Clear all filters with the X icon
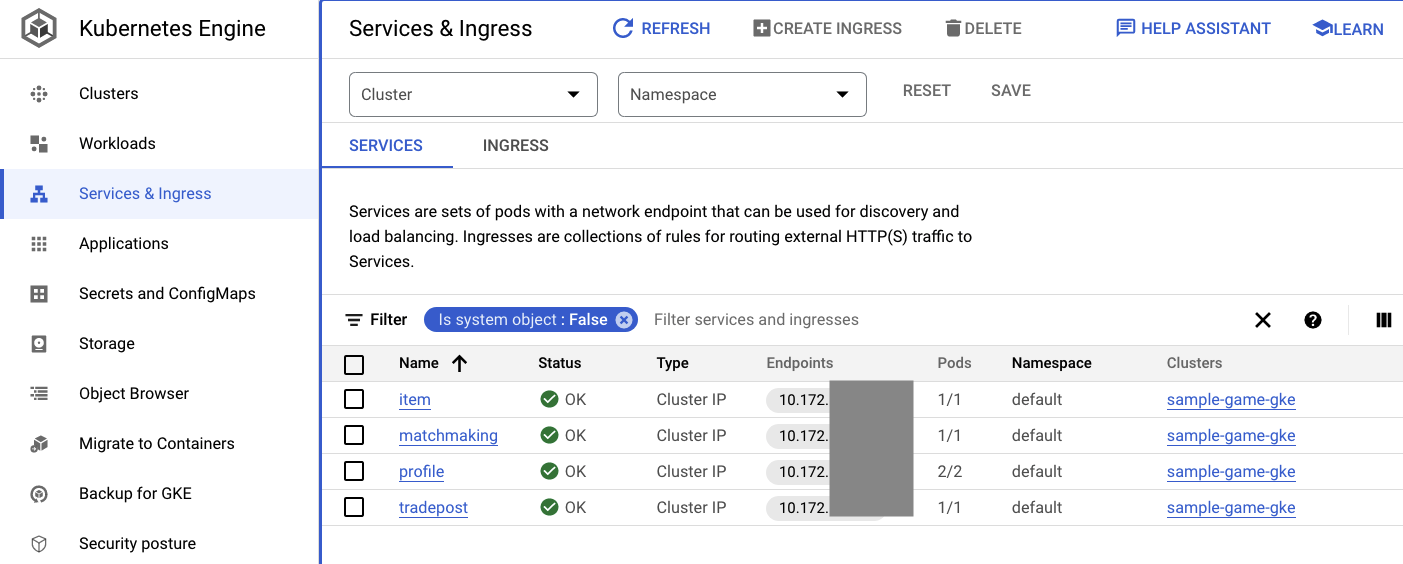This screenshot has height=564, width=1403. tap(1263, 320)
